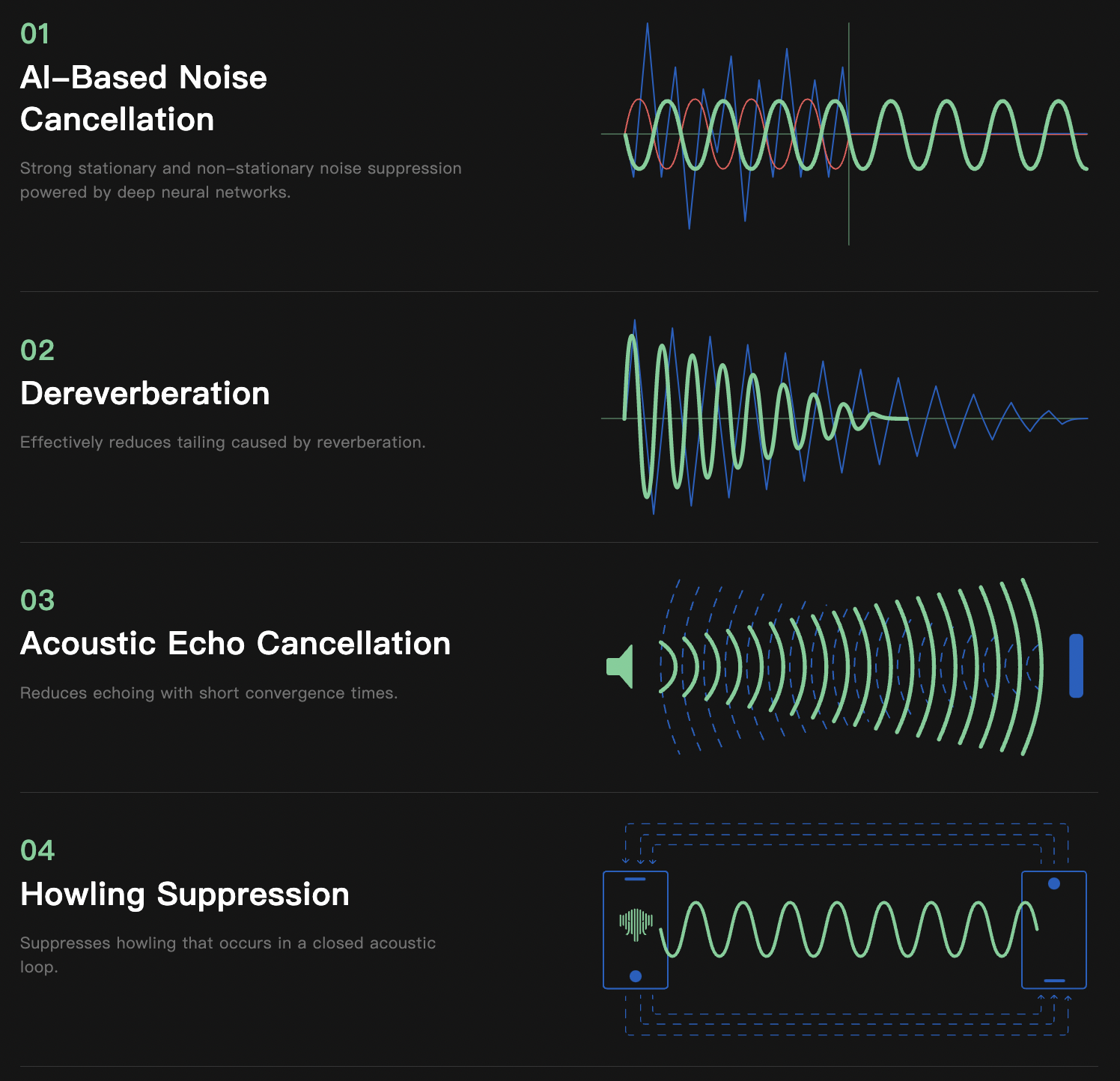Screen dimensions: 1120x1081
Task: Click the green echo wave arcs illustration
Action: coord(846,666)
